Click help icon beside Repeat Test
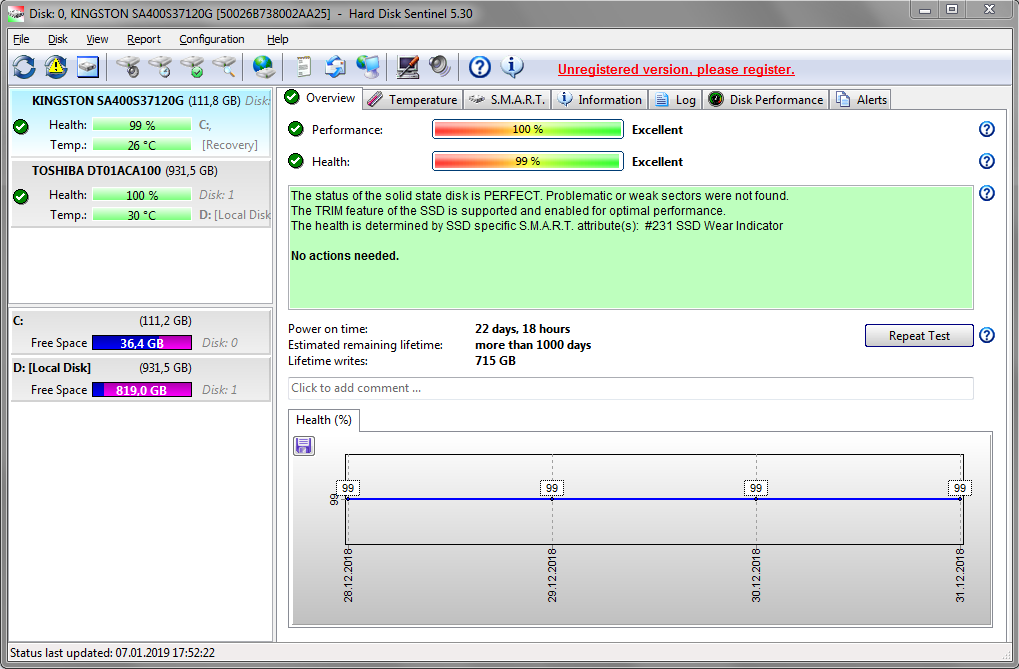Viewport: 1019px width, 669px height. (x=986, y=336)
